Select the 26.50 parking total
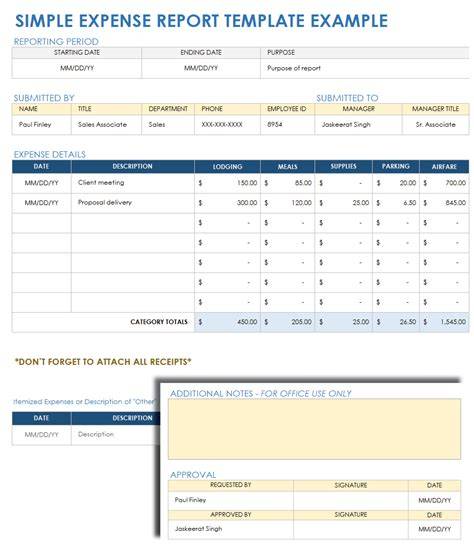 click(x=396, y=322)
